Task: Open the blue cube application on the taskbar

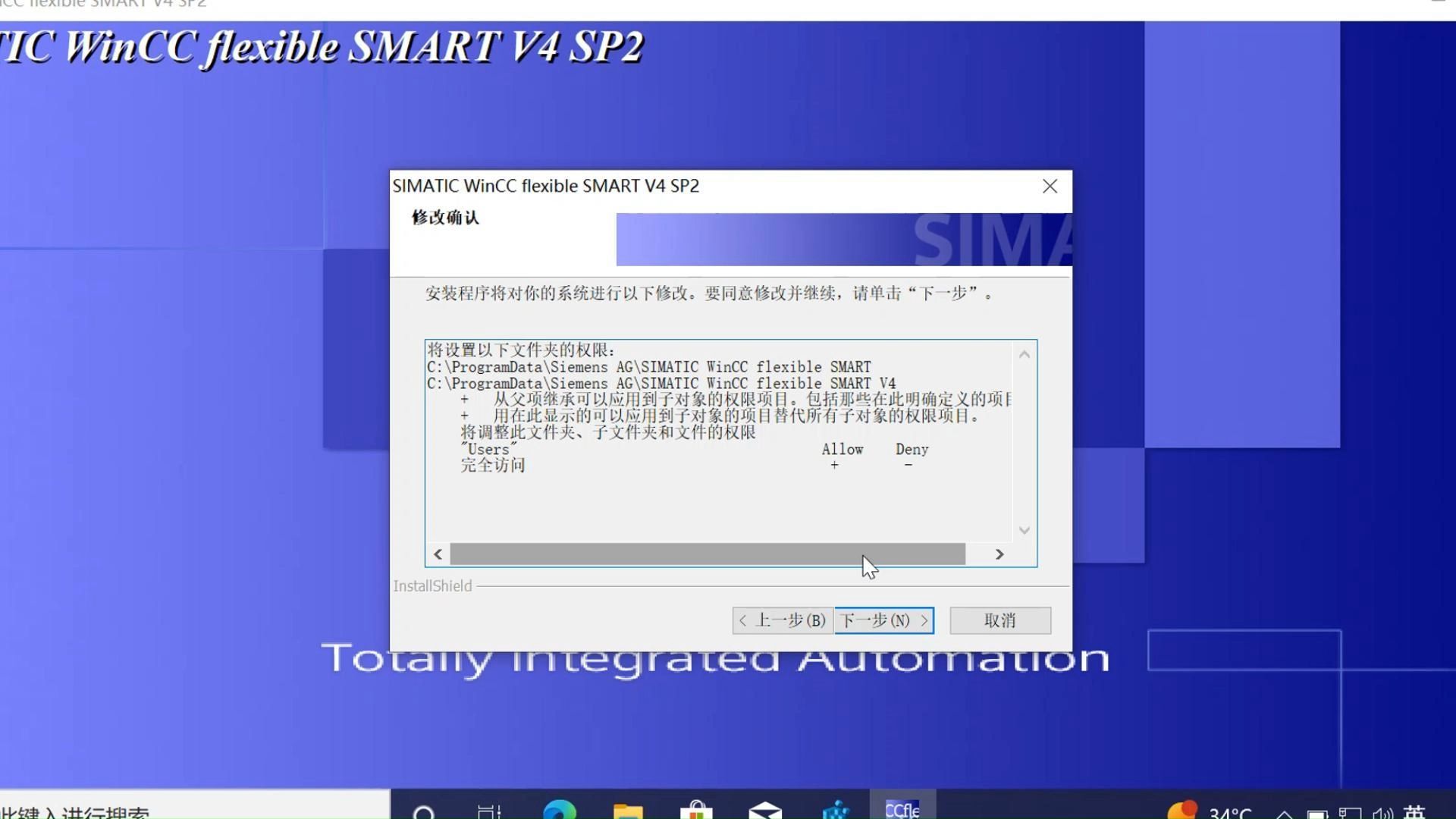Action: (x=834, y=810)
